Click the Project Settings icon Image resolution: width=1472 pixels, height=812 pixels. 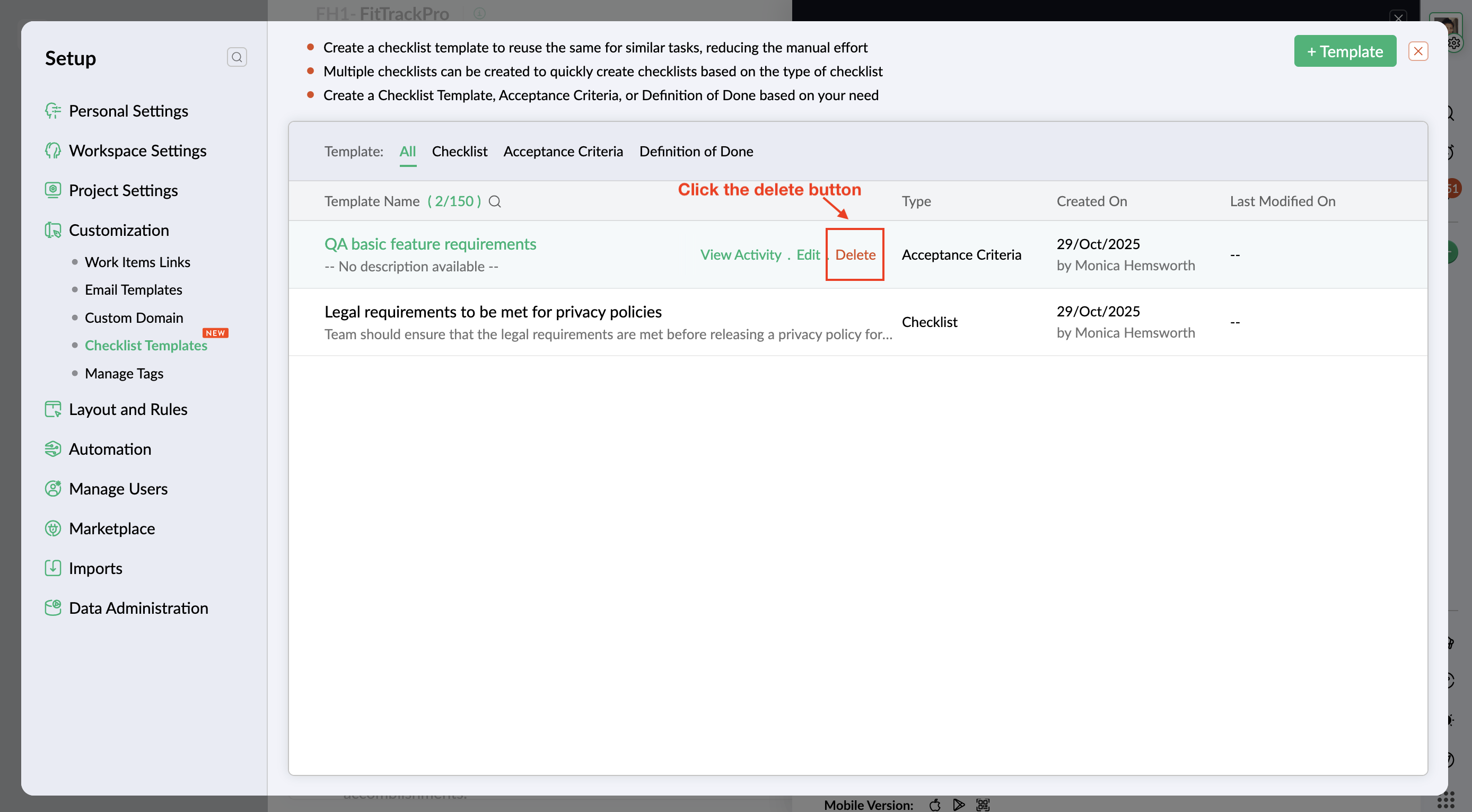[x=52, y=190]
